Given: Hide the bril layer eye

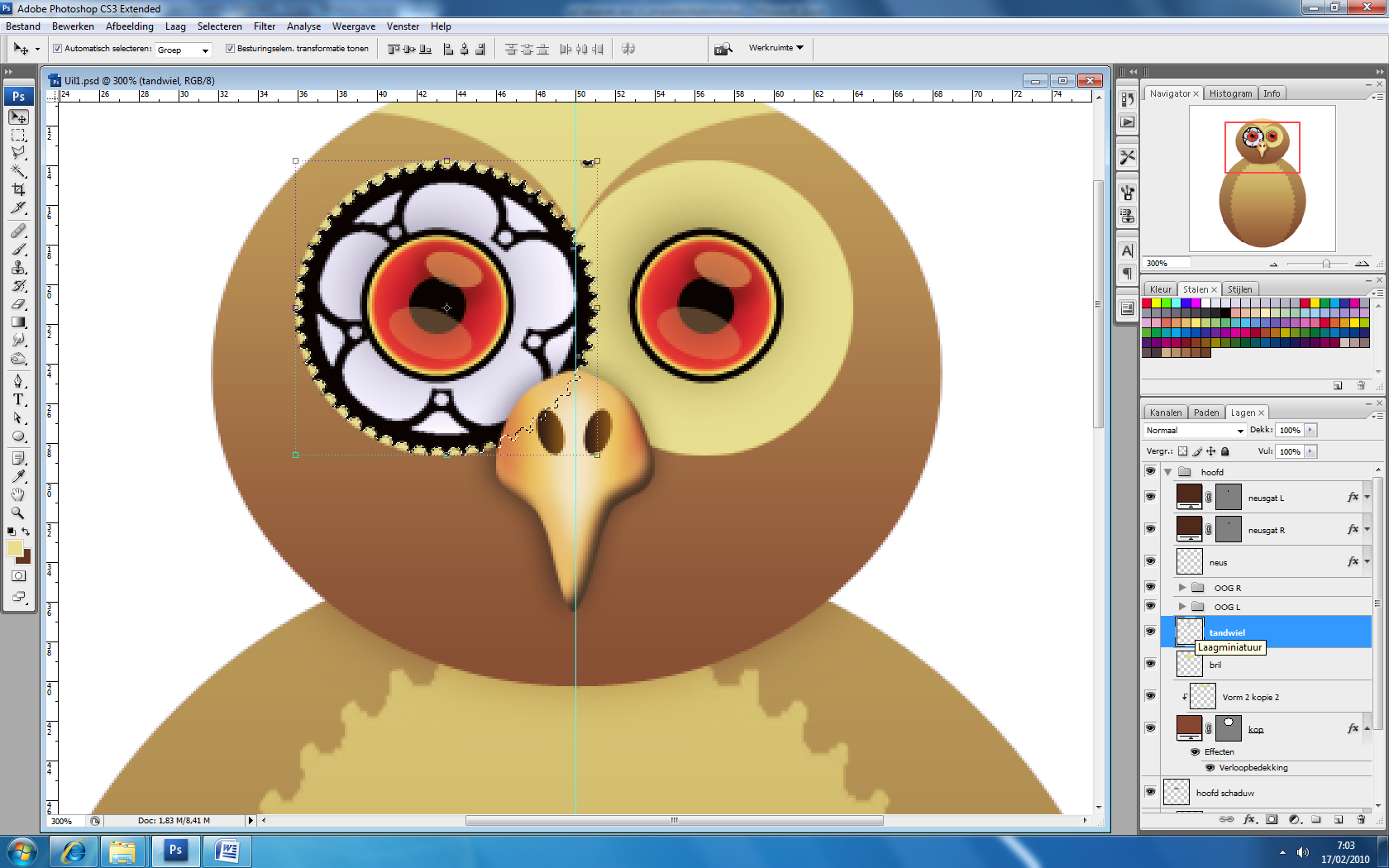Looking at the screenshot, I should pos(1150,664).
